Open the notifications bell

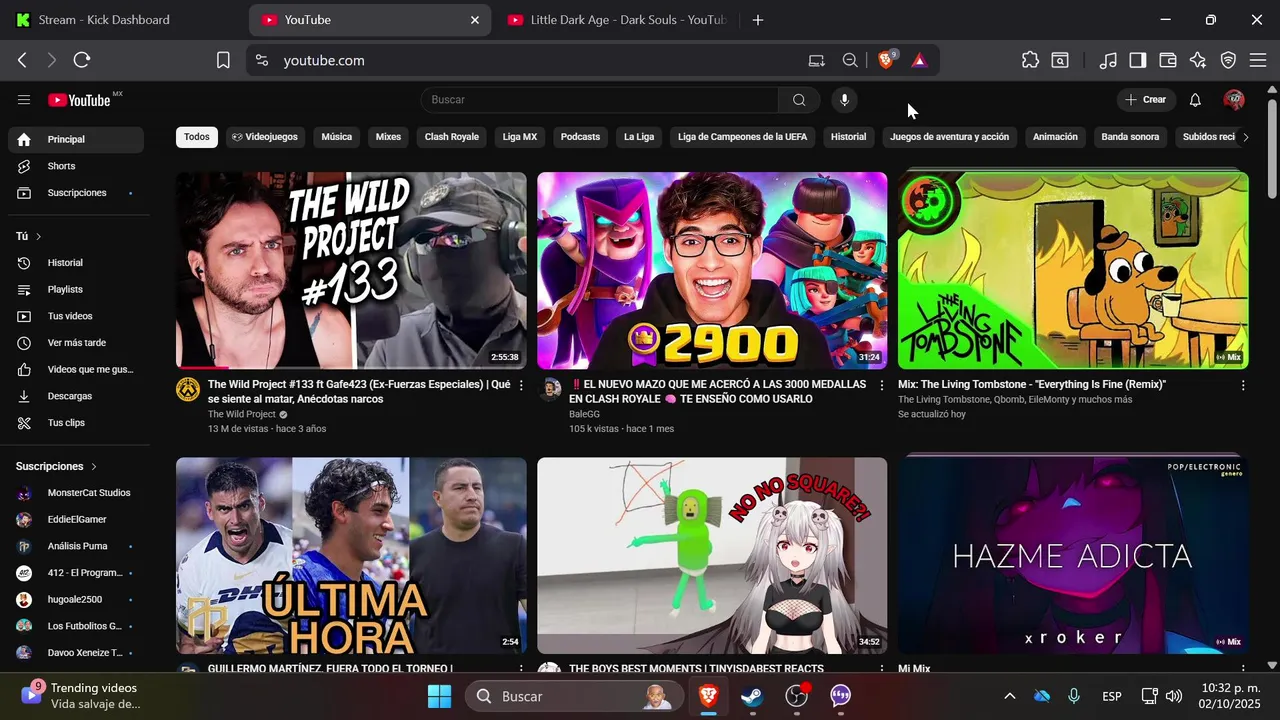click(1195, 100)
